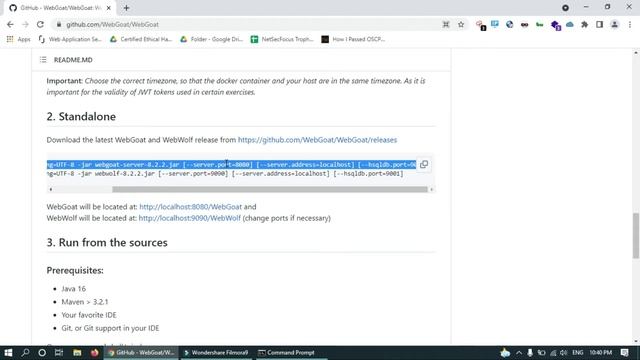The width and height of the screenshot is (640, 360).
Task: Click the code block horizontal scrollbar thumb
Action: click(x=270, y=189)
